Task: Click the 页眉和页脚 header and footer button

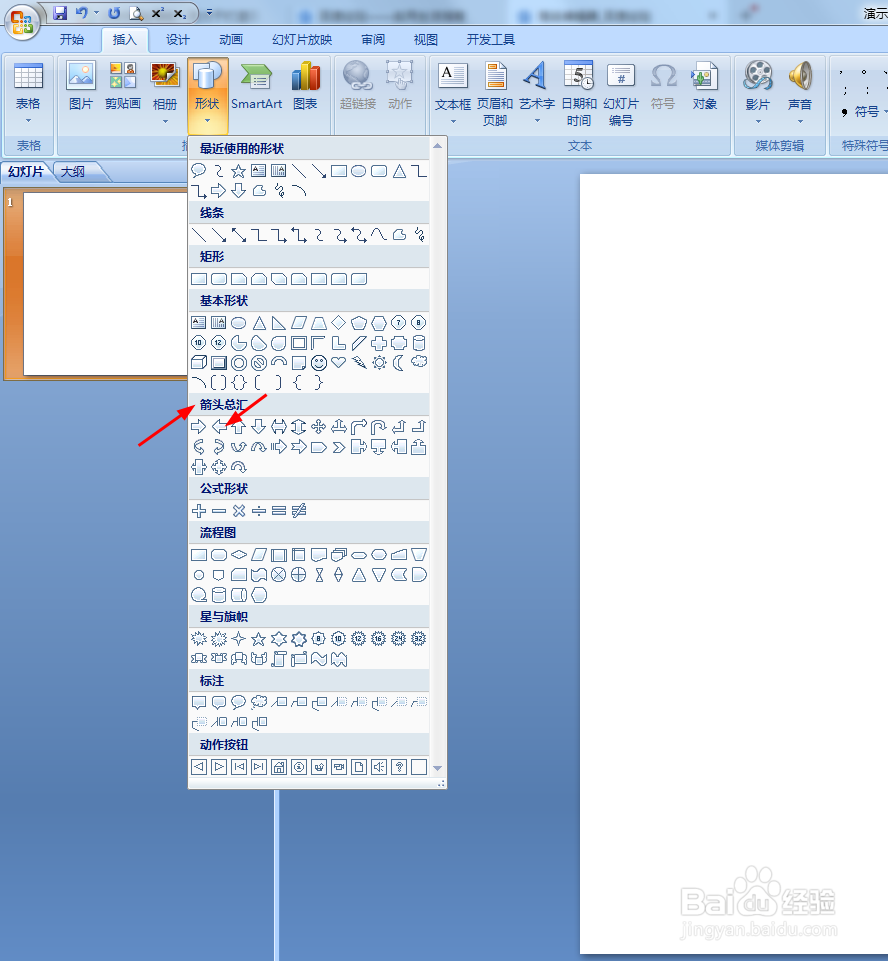Action: 495,94
